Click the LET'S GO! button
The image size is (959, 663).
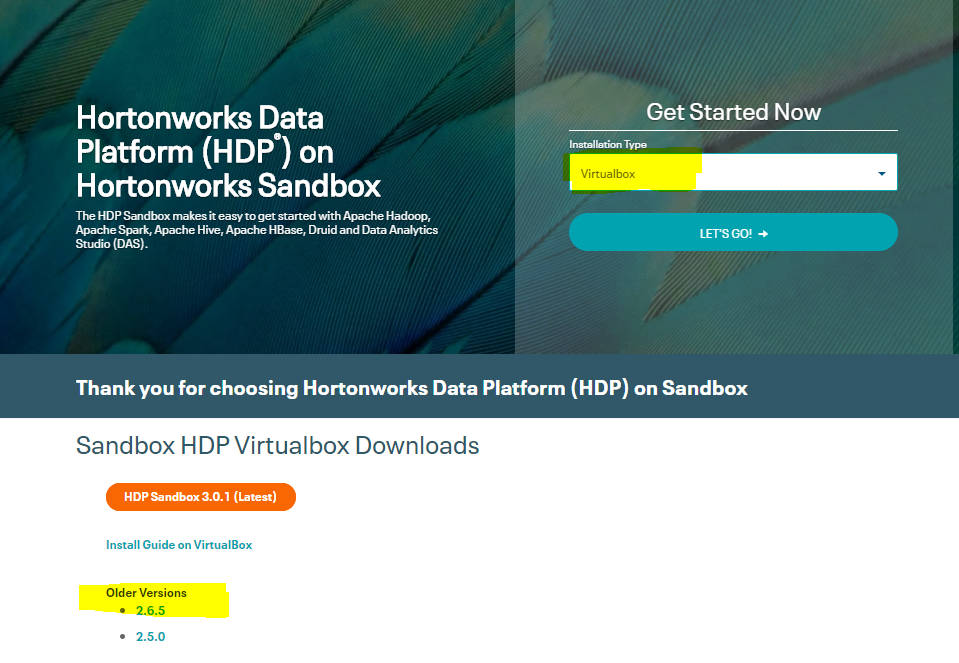pyautogui.click(x=733, y=231)
